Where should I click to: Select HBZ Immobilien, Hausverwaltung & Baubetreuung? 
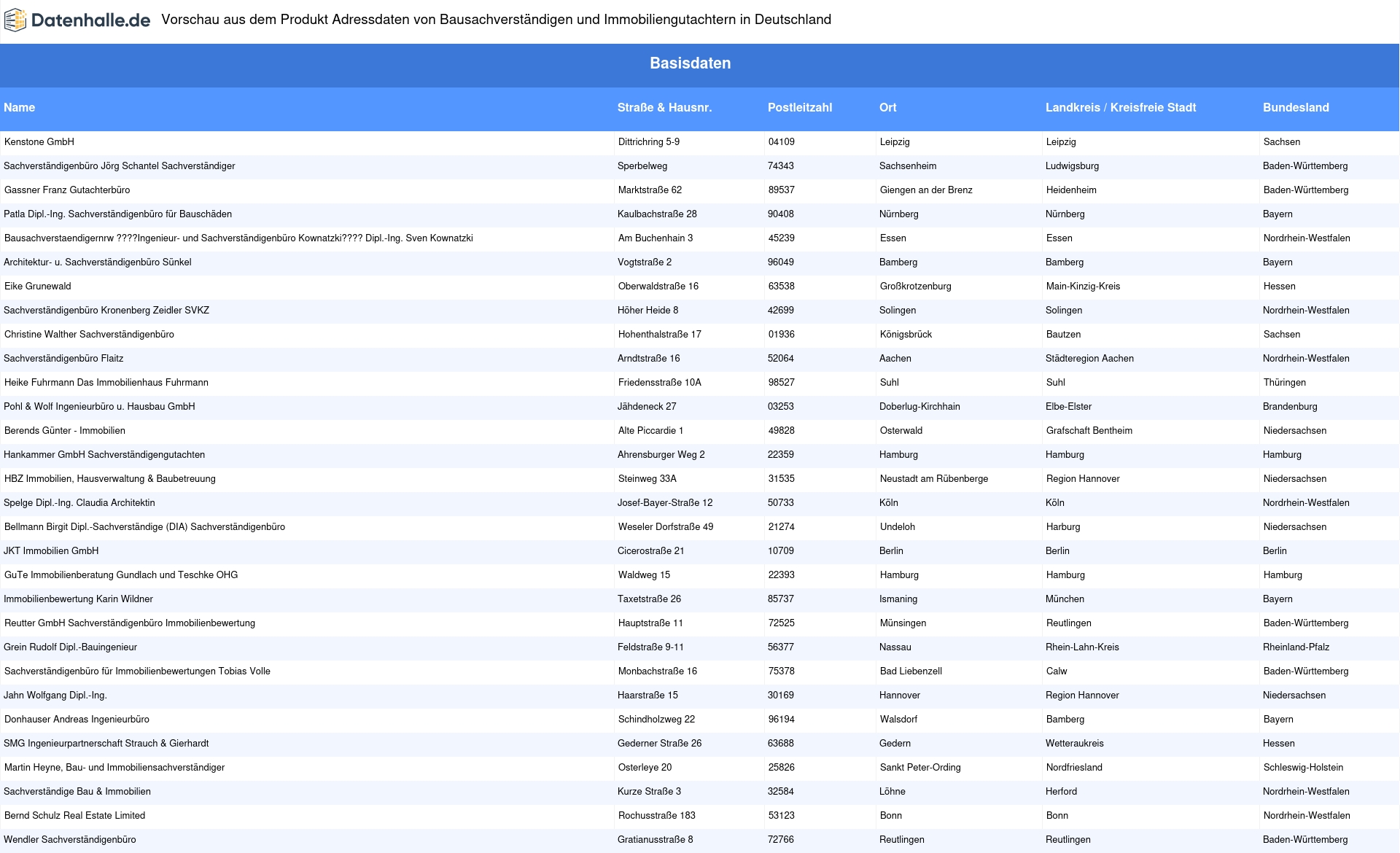[110, 478]
